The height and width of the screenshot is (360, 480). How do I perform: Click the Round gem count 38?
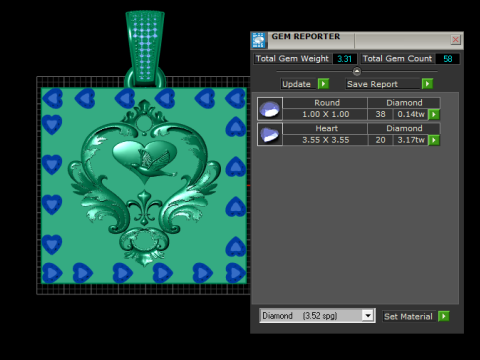380,114
